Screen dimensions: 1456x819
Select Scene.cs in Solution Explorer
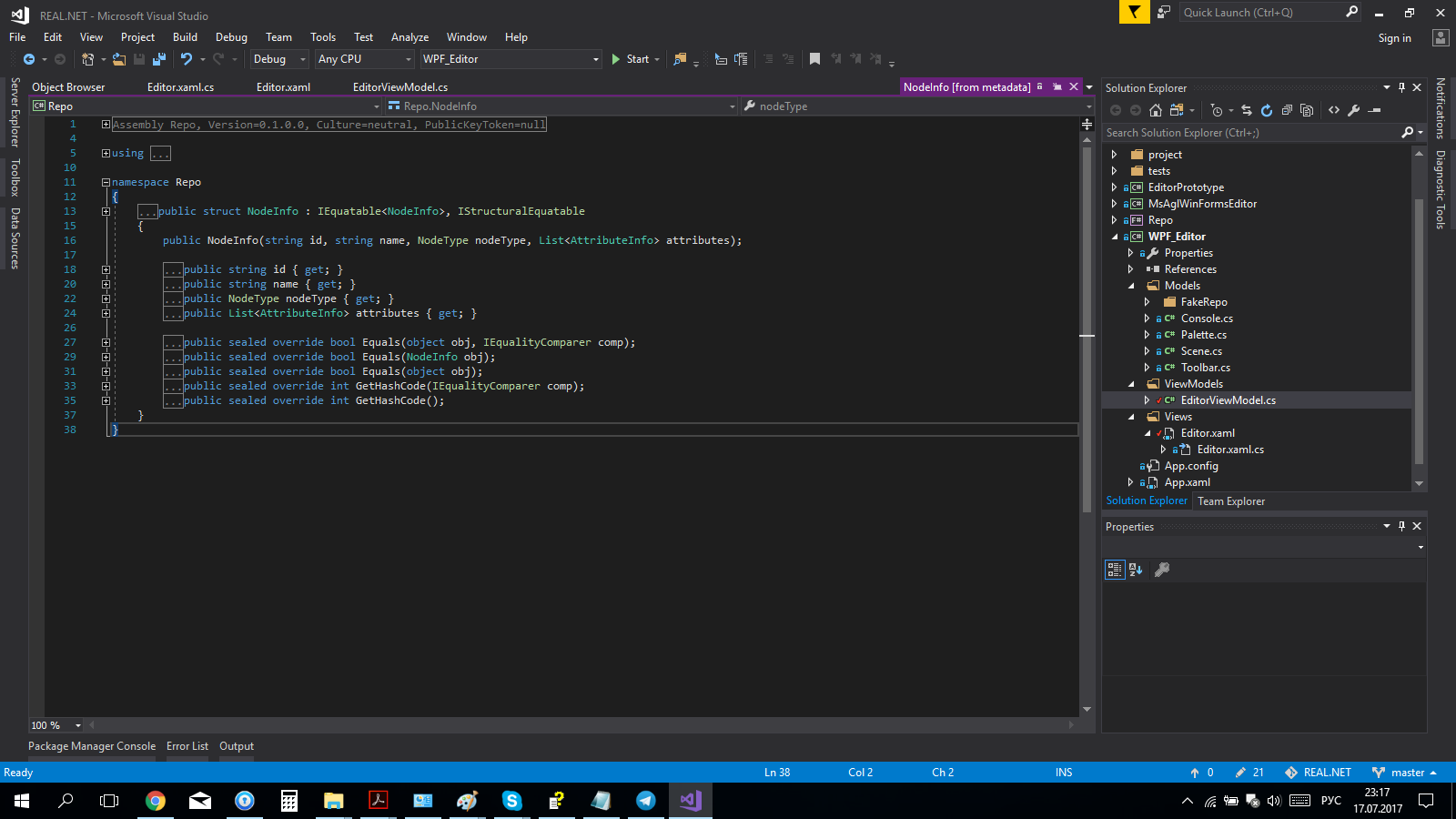pos(1201,351)
